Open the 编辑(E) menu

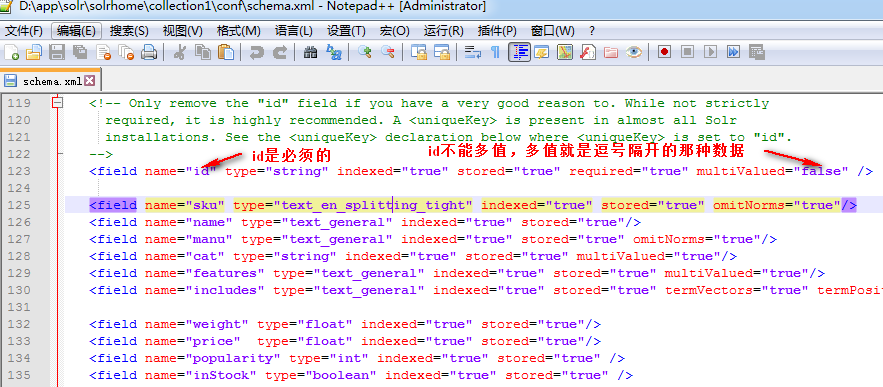[76, 30]
